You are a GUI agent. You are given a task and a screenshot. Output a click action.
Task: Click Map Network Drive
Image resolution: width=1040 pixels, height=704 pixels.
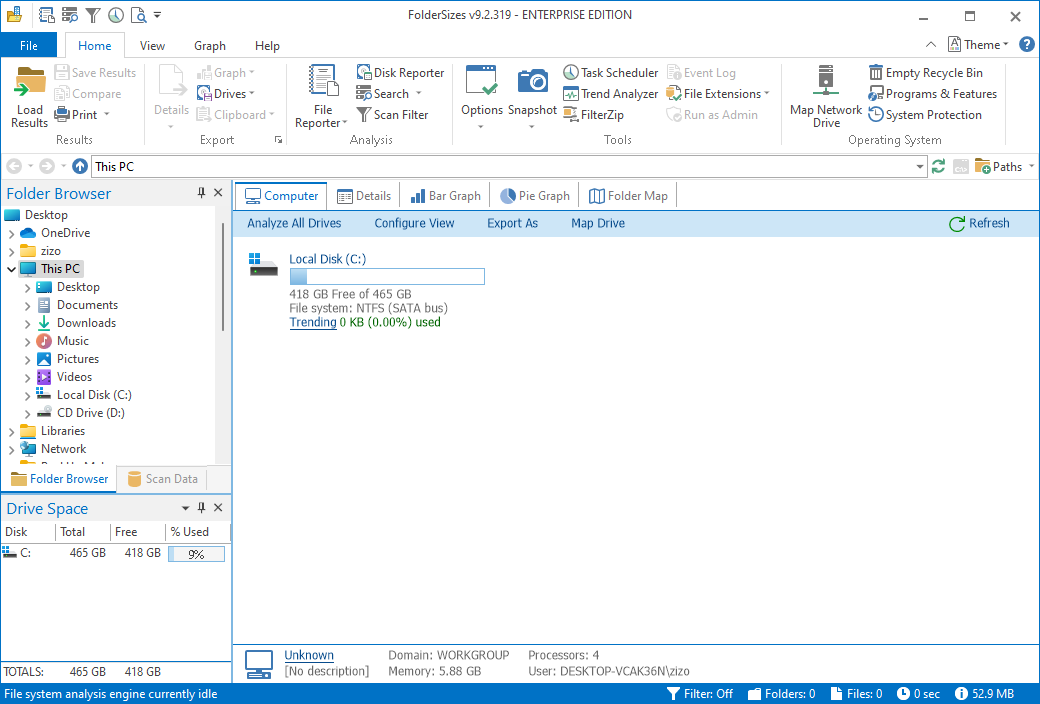coord(826,96)
